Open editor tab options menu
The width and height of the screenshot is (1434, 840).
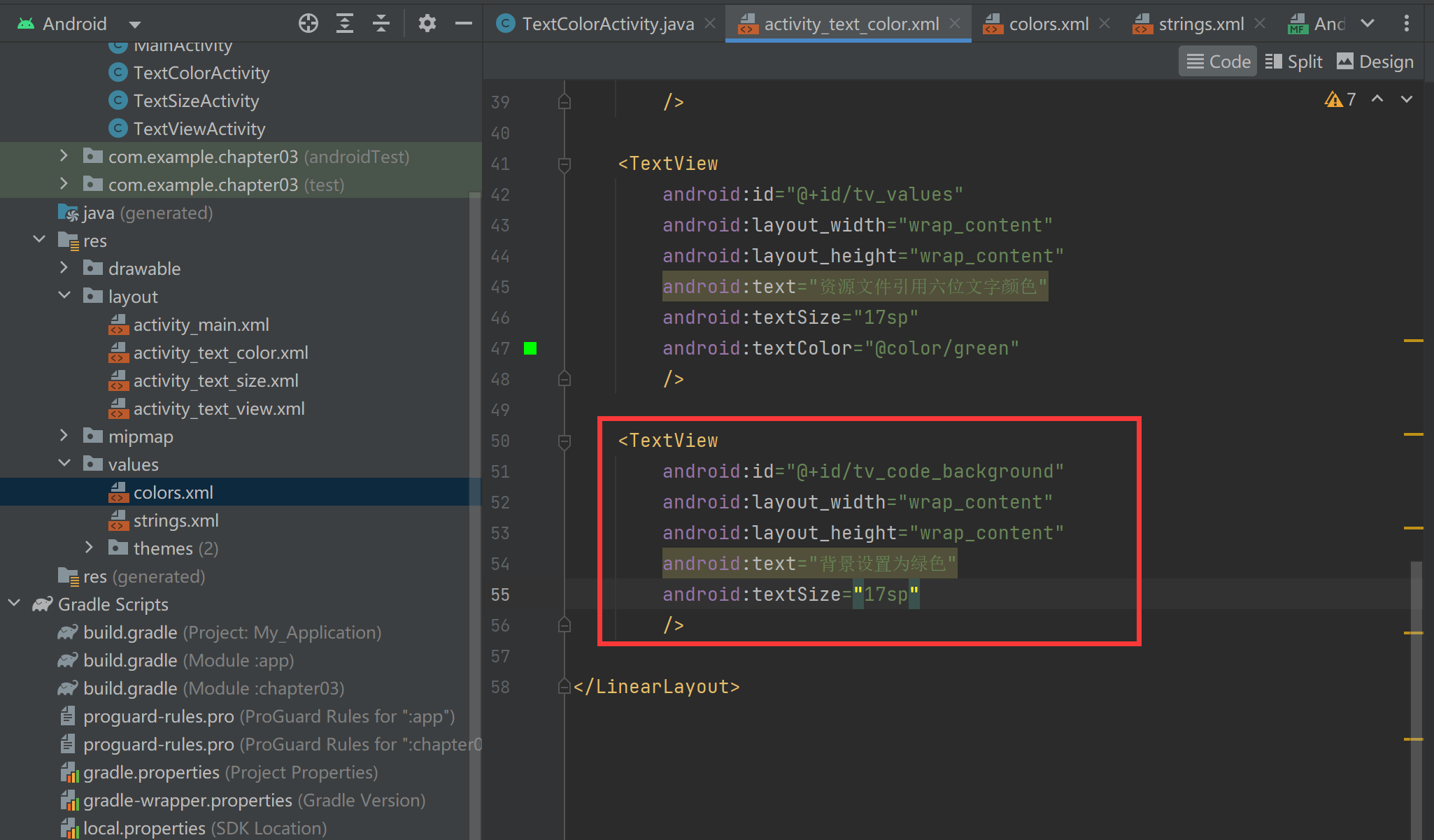pyautogui.click(x=1406, y=24)
